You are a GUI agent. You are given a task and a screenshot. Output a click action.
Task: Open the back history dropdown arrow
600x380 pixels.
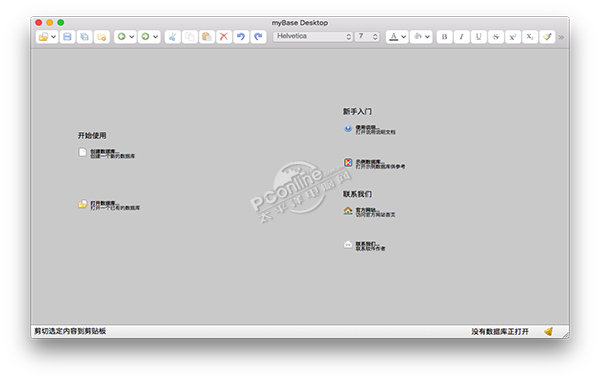coord(132,37)
